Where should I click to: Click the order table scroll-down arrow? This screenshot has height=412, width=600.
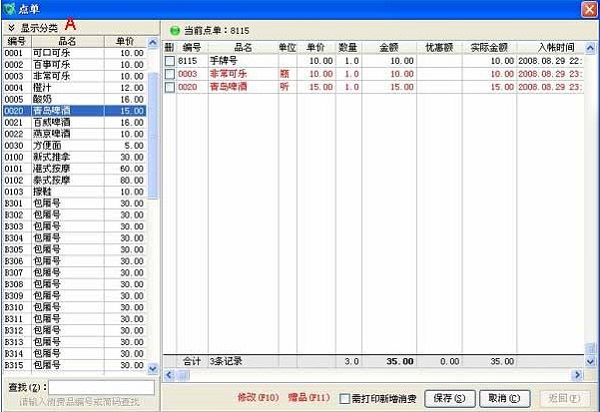click(590, 361)
